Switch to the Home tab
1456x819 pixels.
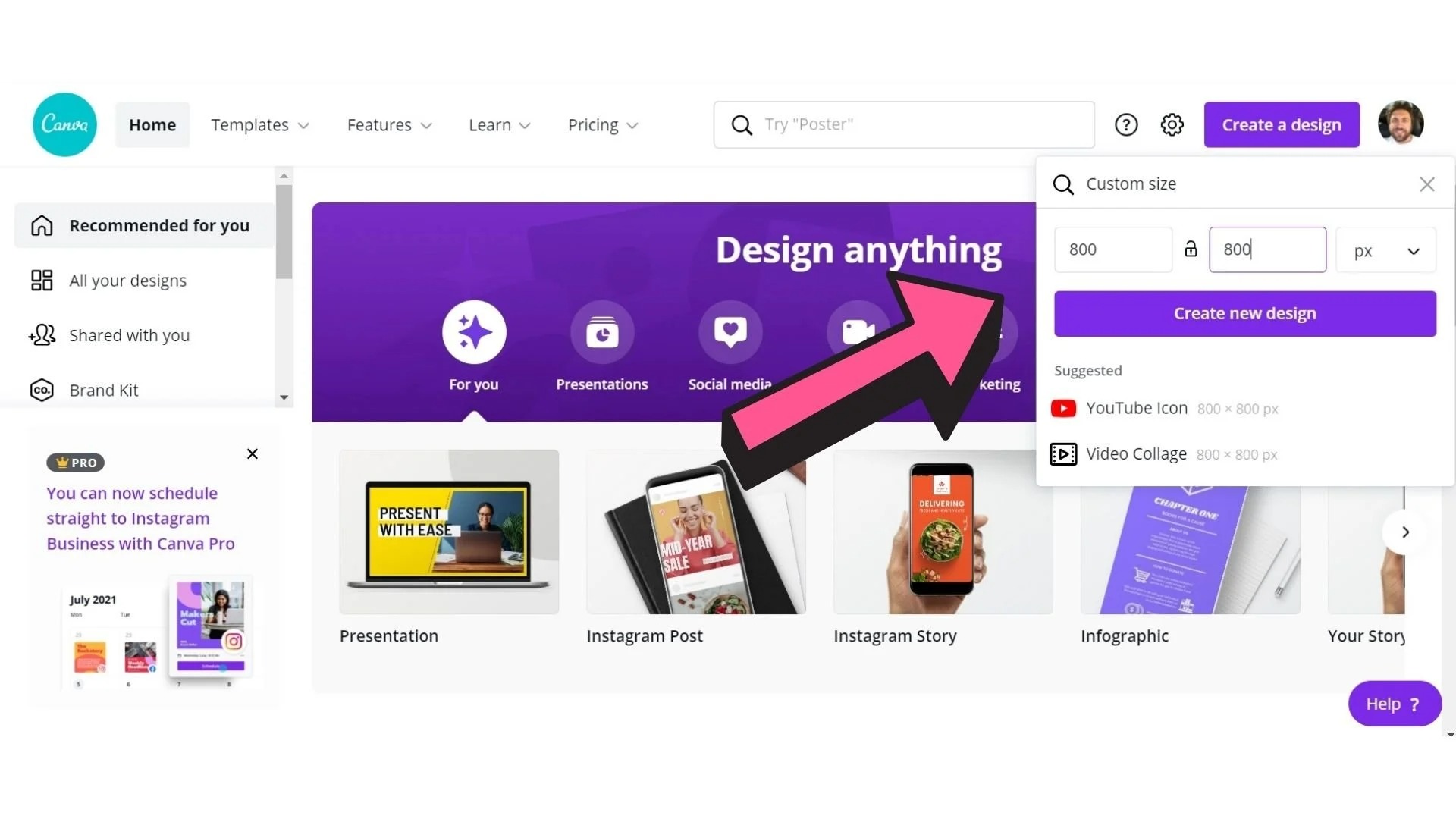(x=152, y=124)
